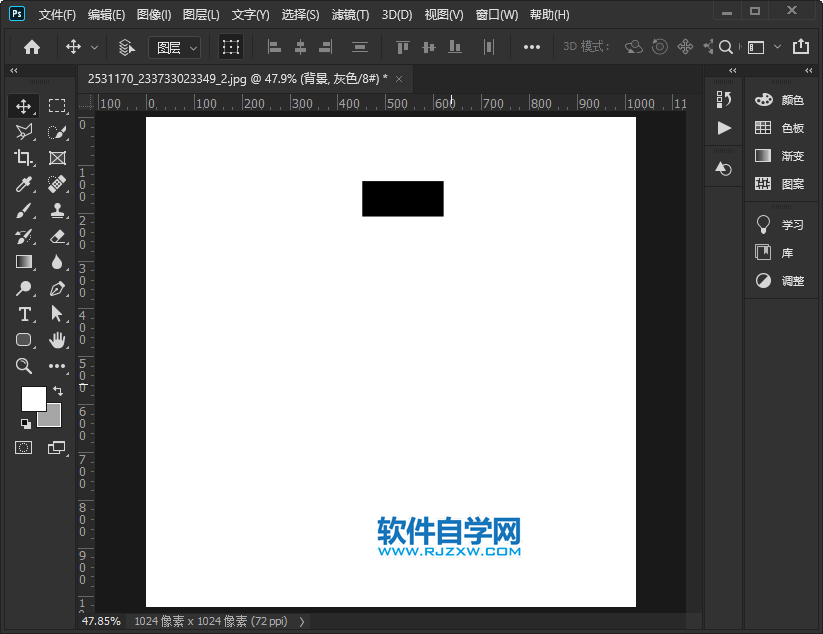Open the 滤镜 menu
823x634 pixels.
[349, 14]
